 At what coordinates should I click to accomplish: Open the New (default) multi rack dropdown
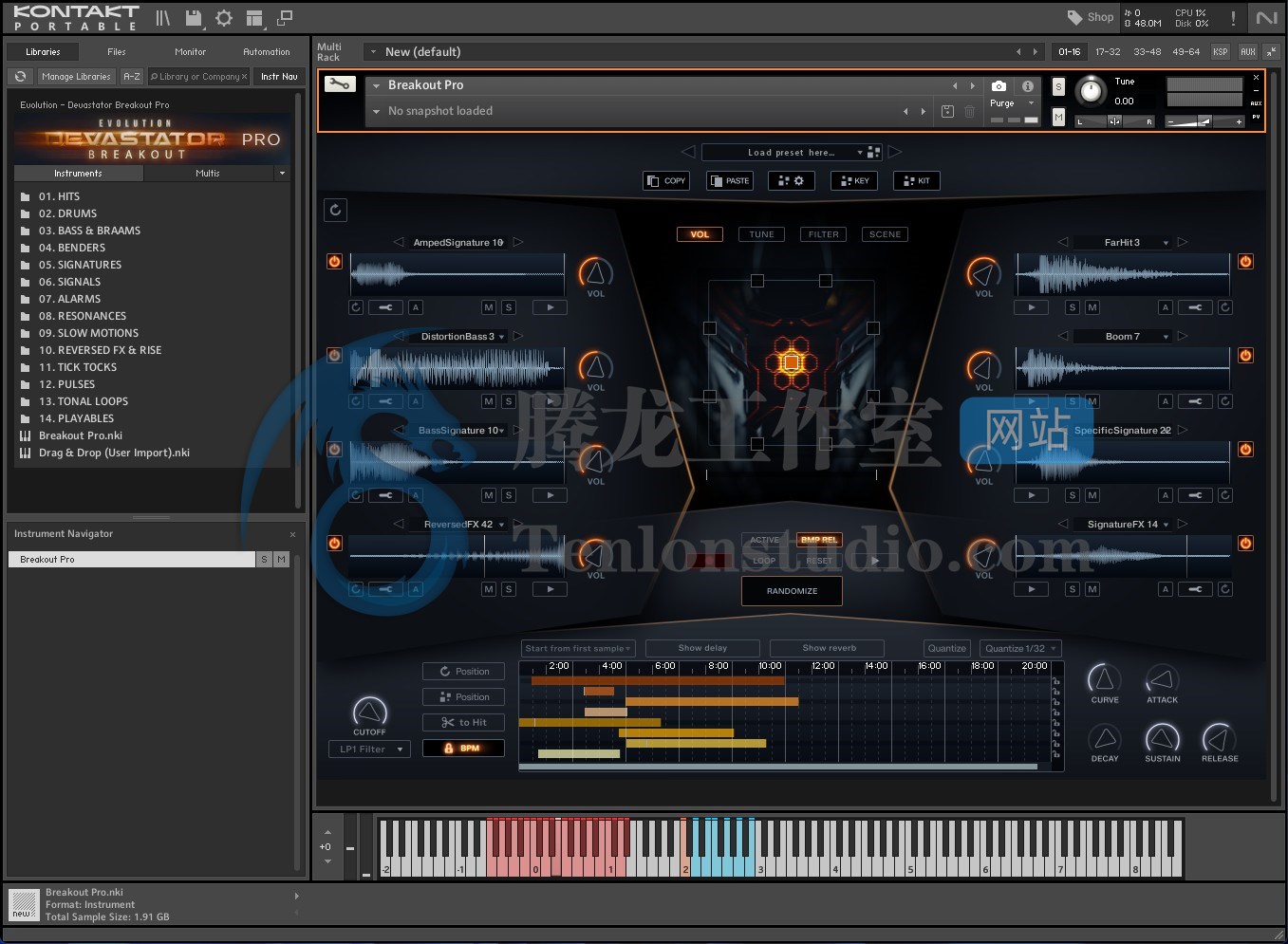[x=373, y=52]
